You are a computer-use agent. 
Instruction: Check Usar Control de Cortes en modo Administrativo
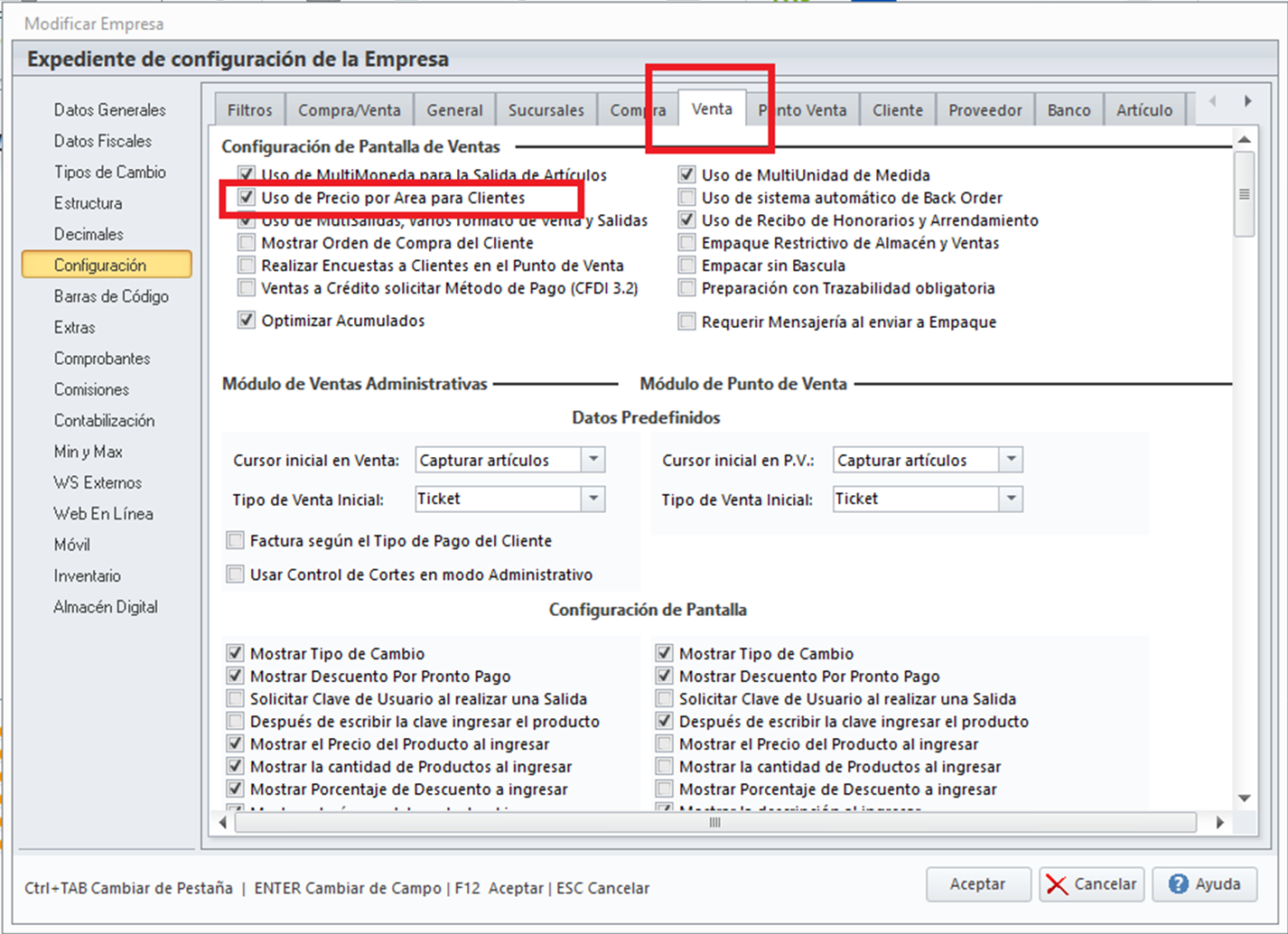click(x=236, y=574)
